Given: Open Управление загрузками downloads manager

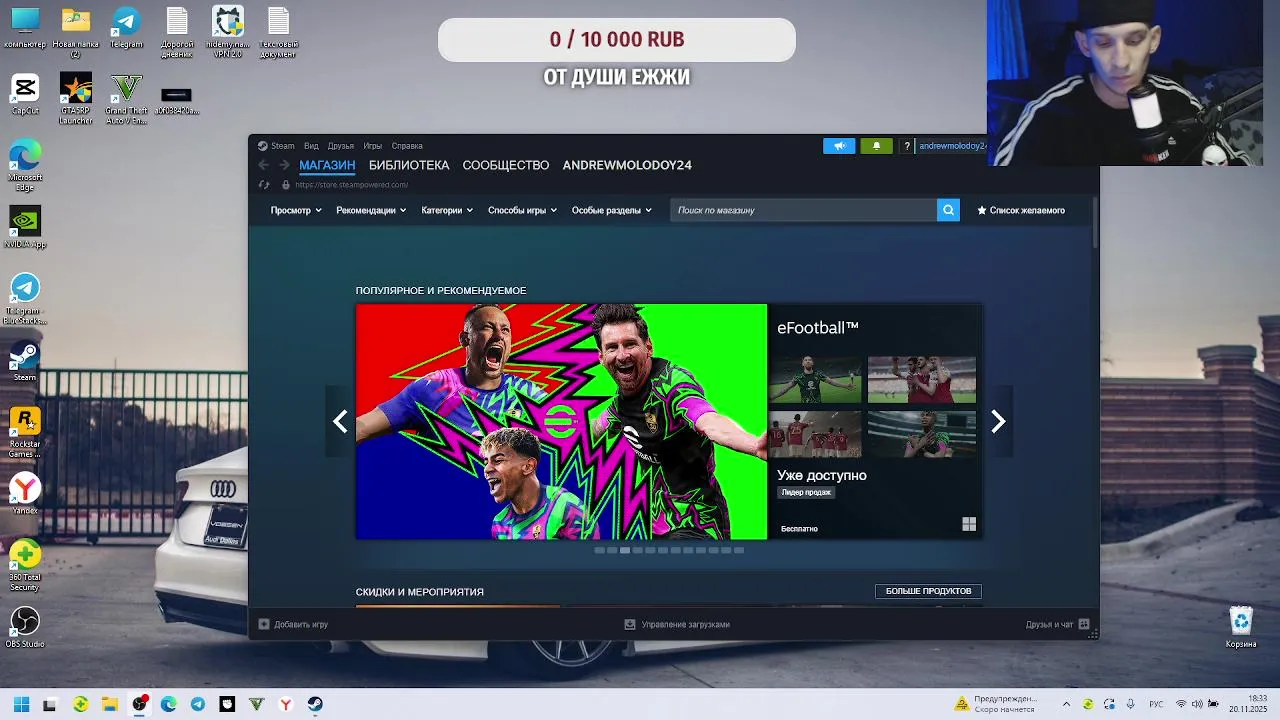Looking at the screenshot, I should pos(677,624).
